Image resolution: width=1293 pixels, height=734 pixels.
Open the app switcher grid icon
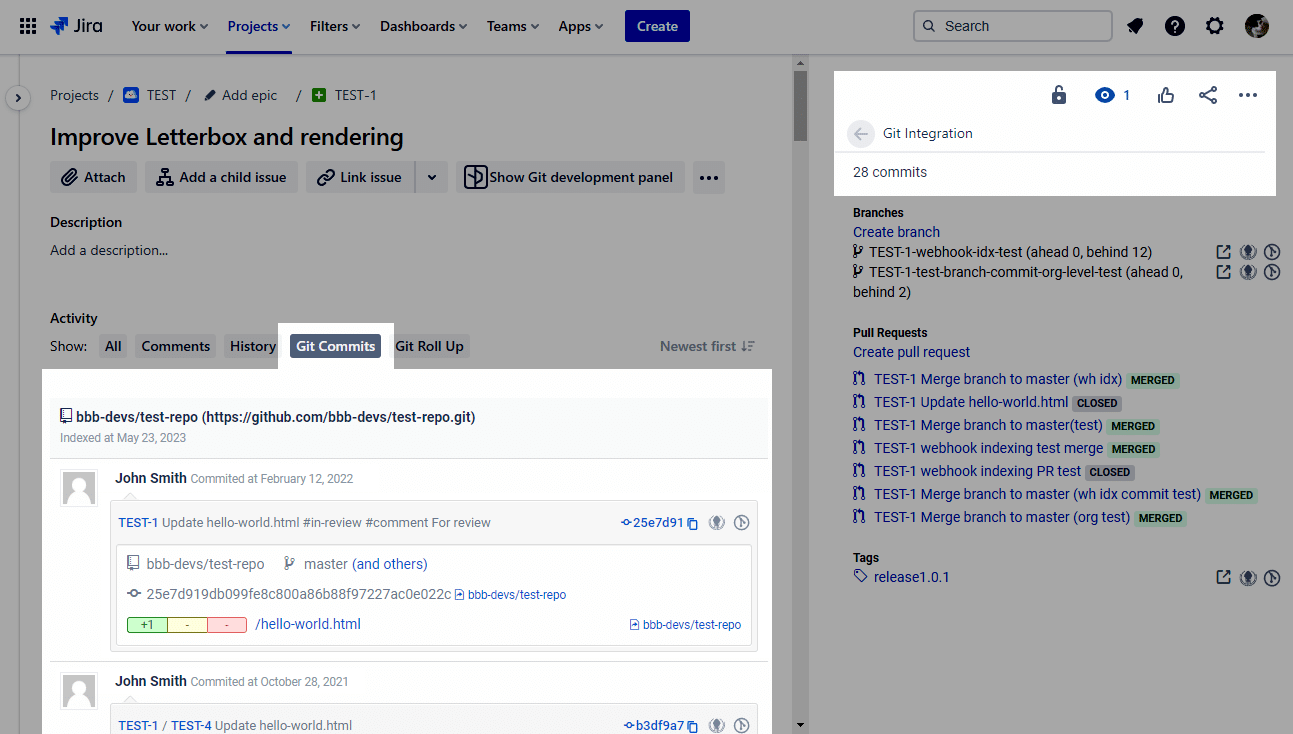[28, 26]
